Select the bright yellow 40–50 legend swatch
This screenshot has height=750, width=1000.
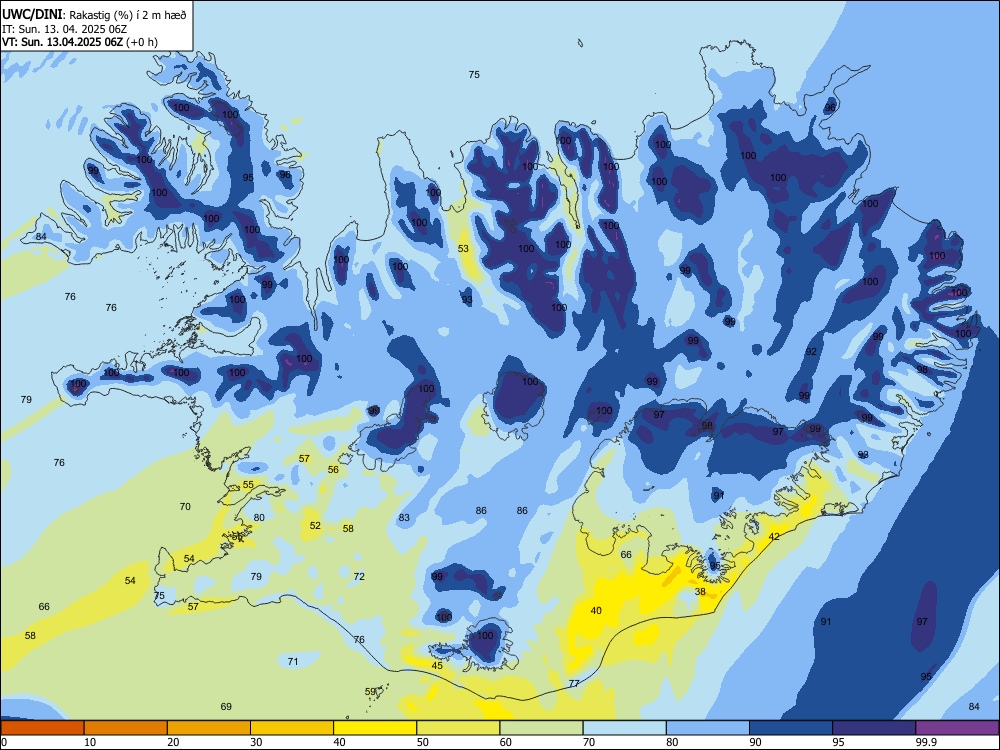click(375, 728)
